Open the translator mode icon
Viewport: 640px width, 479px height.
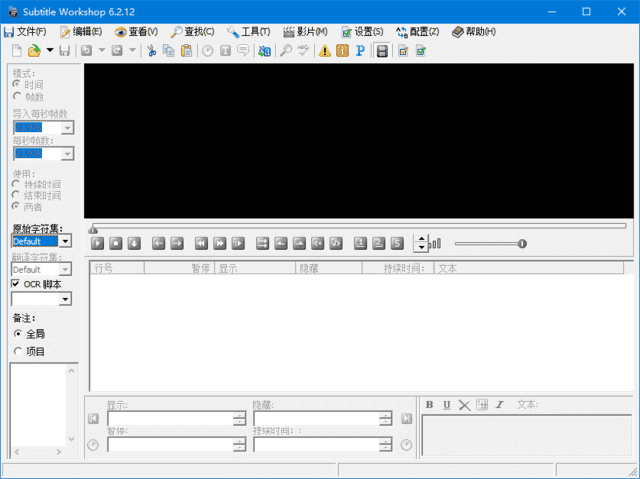(x=264, y=51)
